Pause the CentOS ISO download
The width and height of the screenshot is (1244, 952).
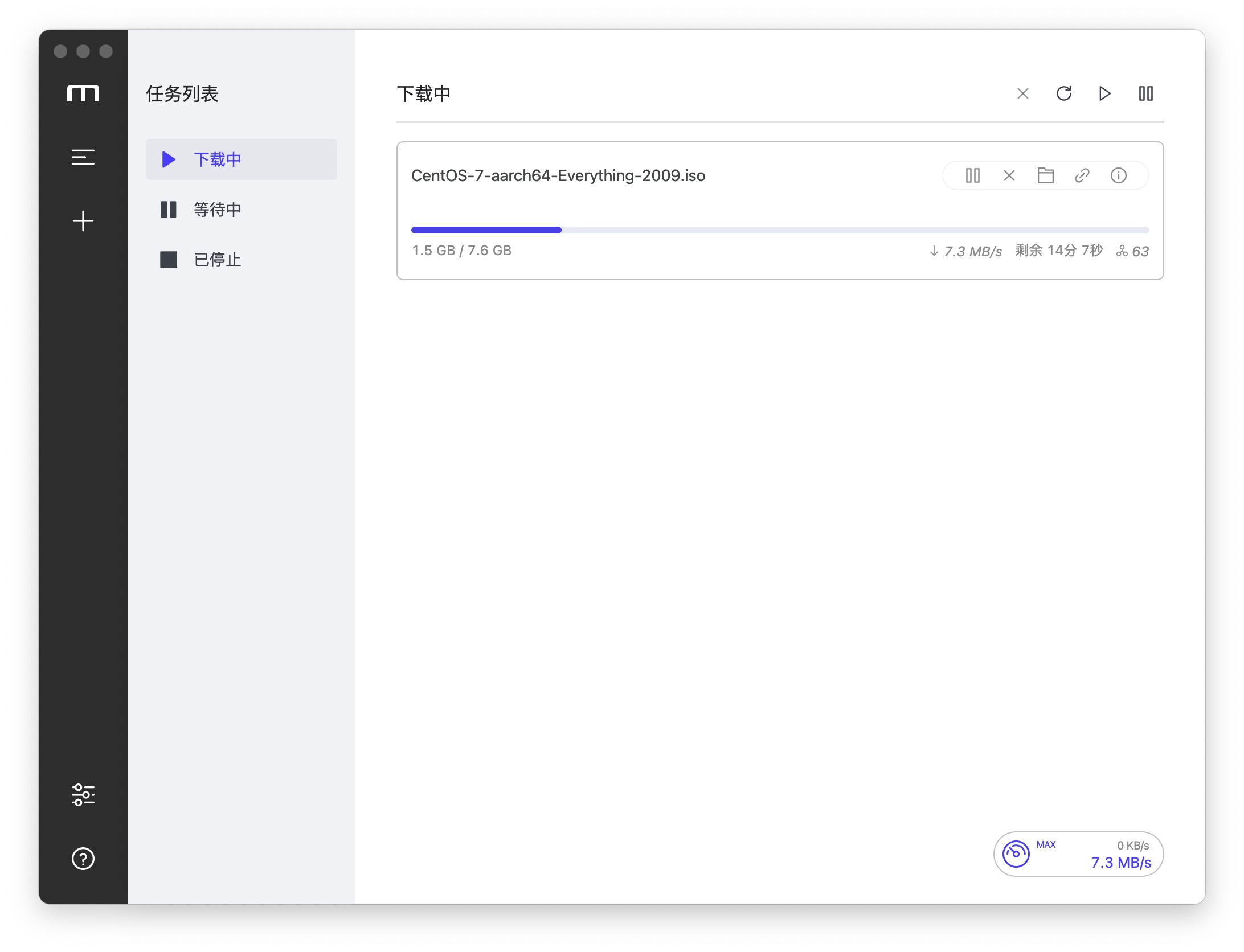click(x=972, y=175)
